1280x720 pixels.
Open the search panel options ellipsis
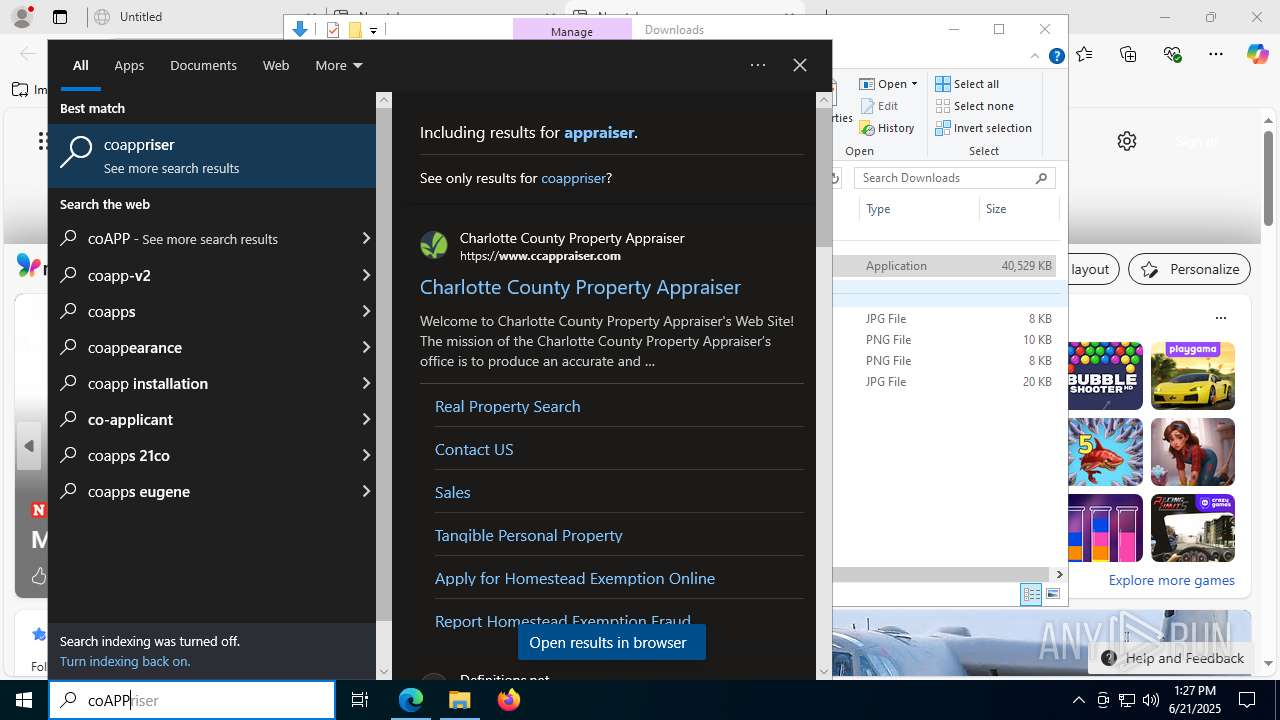pos(758,65)
